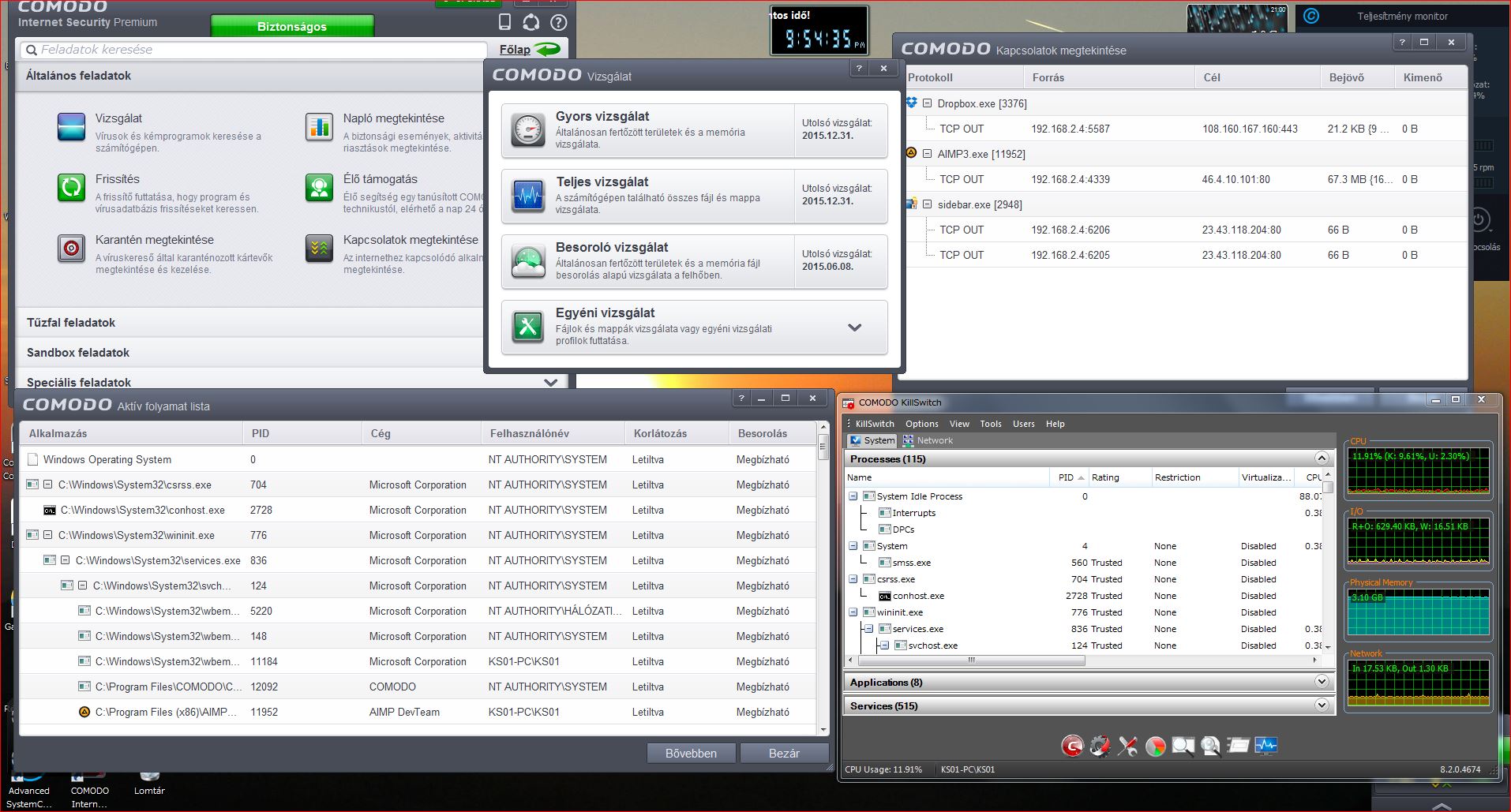Screen dimensions: 1511x812
Task: Click the stacked windows icon in KillSwitch toolbar
Action: (1238, 745)
